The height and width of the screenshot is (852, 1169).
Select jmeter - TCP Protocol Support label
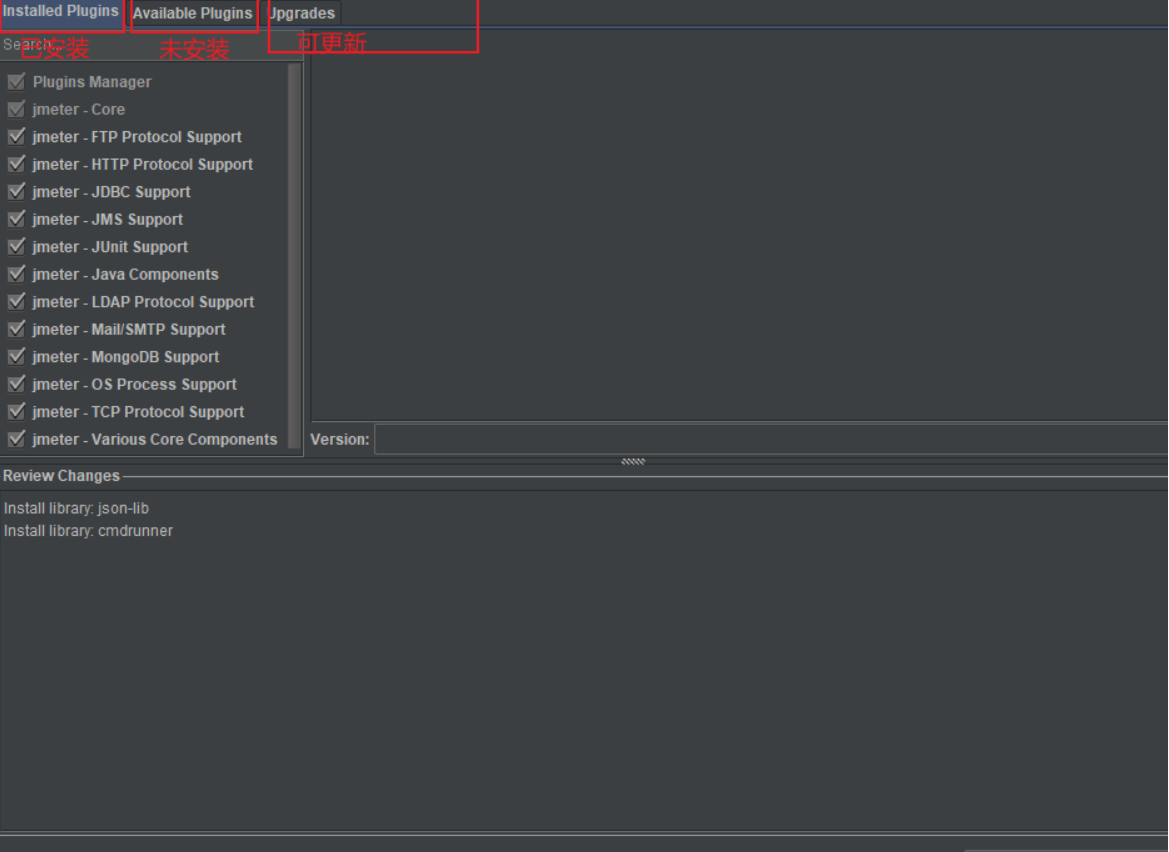point(138,412)
